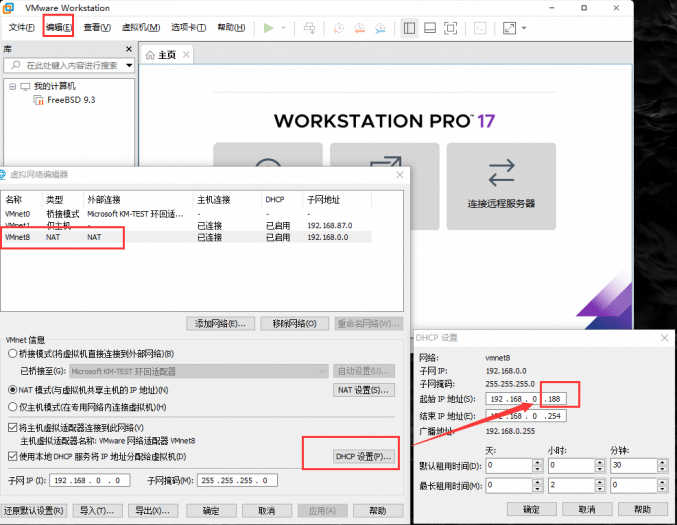Click the VMware Workstation logo in title bar
Image resolution: width=677 pixels, height=525 pixels.
pos(8,7)
